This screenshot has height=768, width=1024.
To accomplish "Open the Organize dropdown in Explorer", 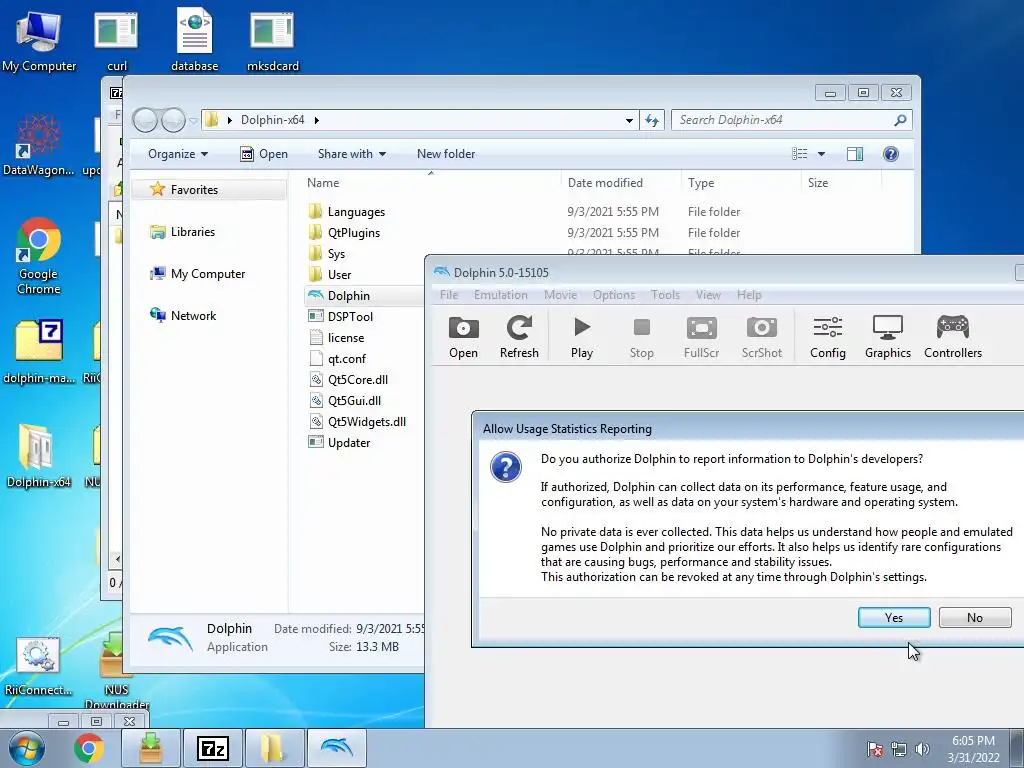I will pyautogui.click(x=178, y=154).
